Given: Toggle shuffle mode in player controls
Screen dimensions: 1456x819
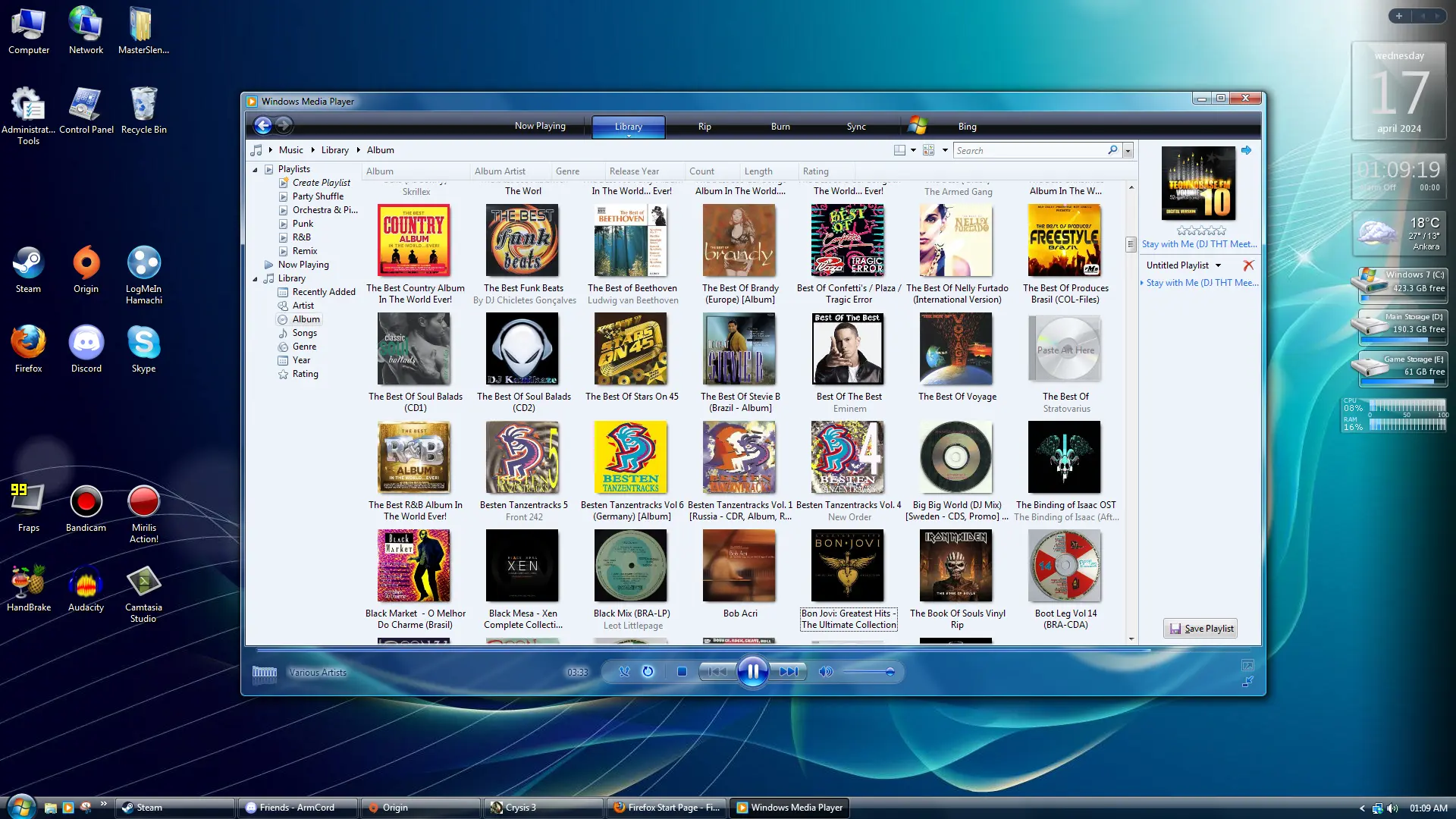Looking at the screenshot, I should (624, 672).
